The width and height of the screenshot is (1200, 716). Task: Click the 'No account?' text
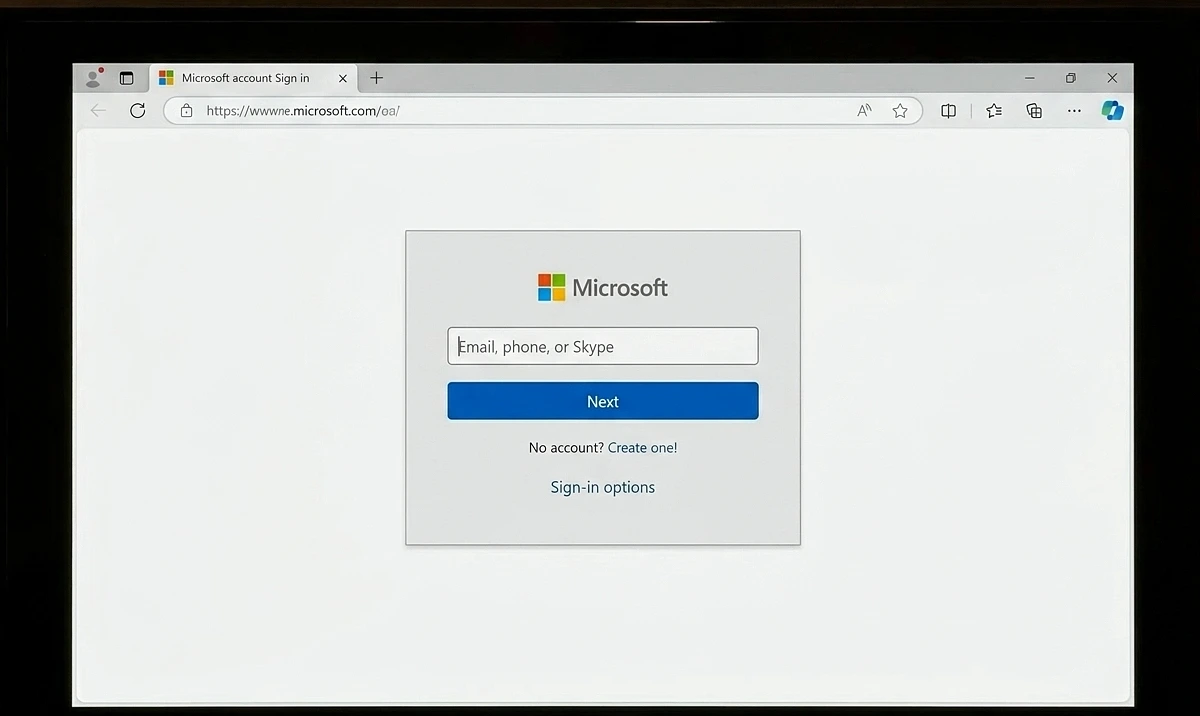566,448
